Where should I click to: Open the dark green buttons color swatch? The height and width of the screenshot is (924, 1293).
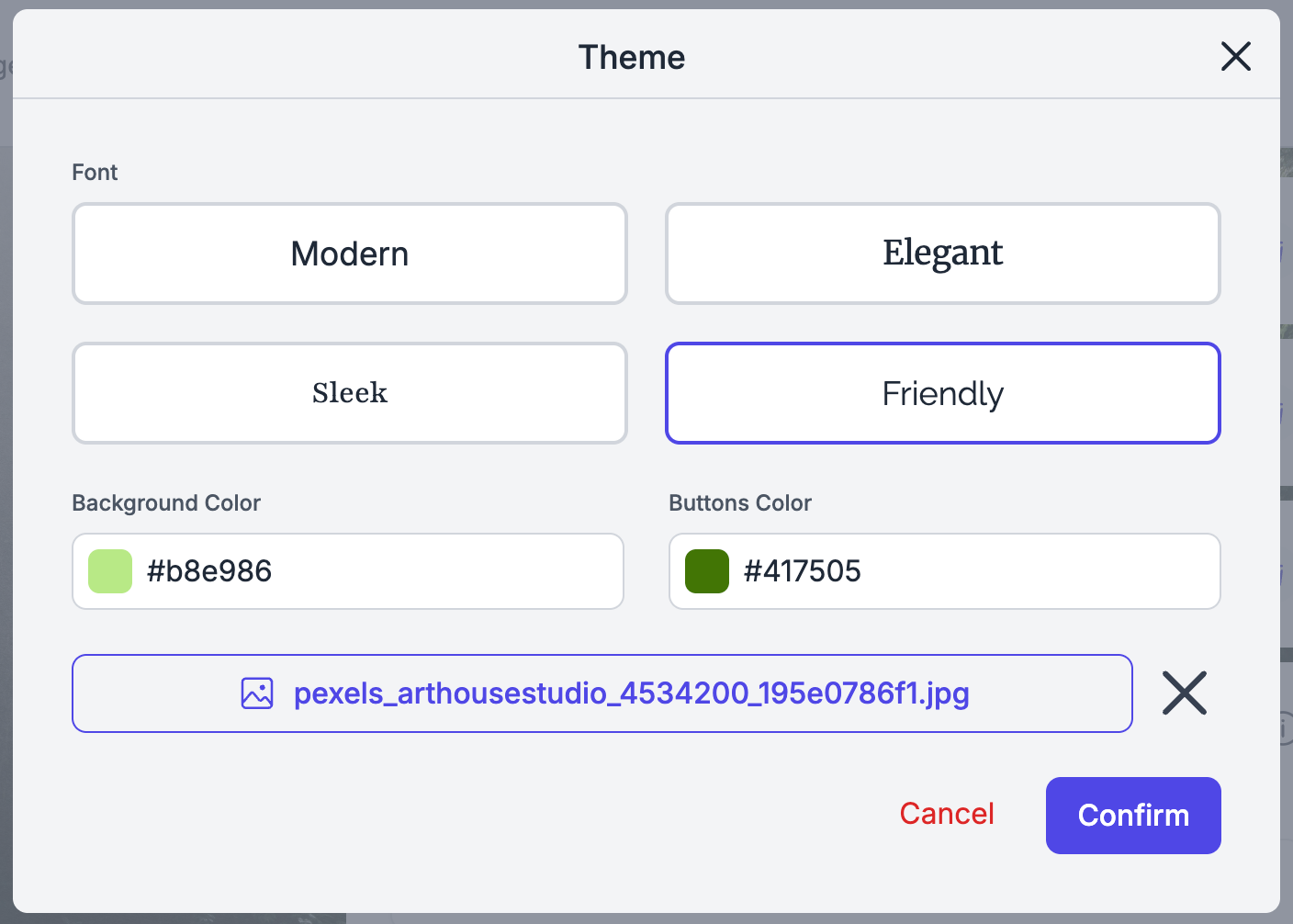coord(707,571)
